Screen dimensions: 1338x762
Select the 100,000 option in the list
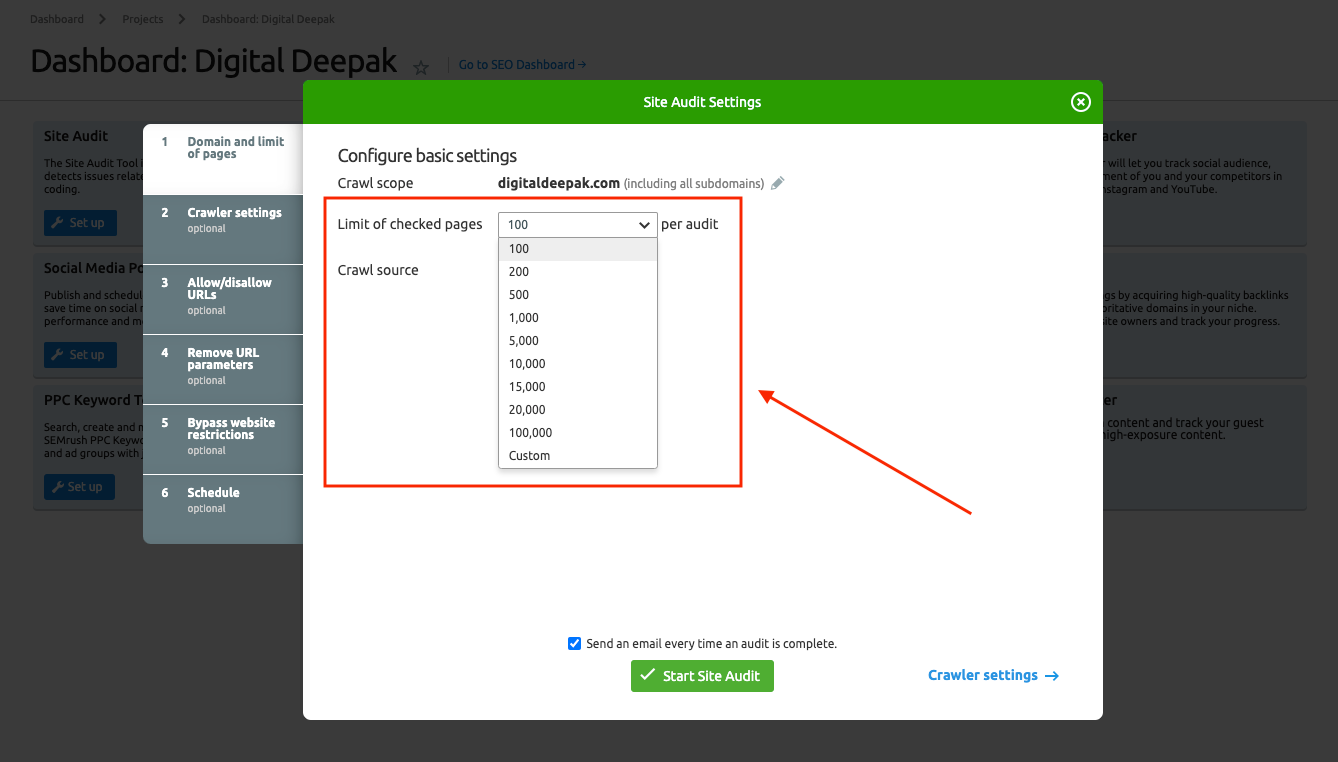point(528,432)
